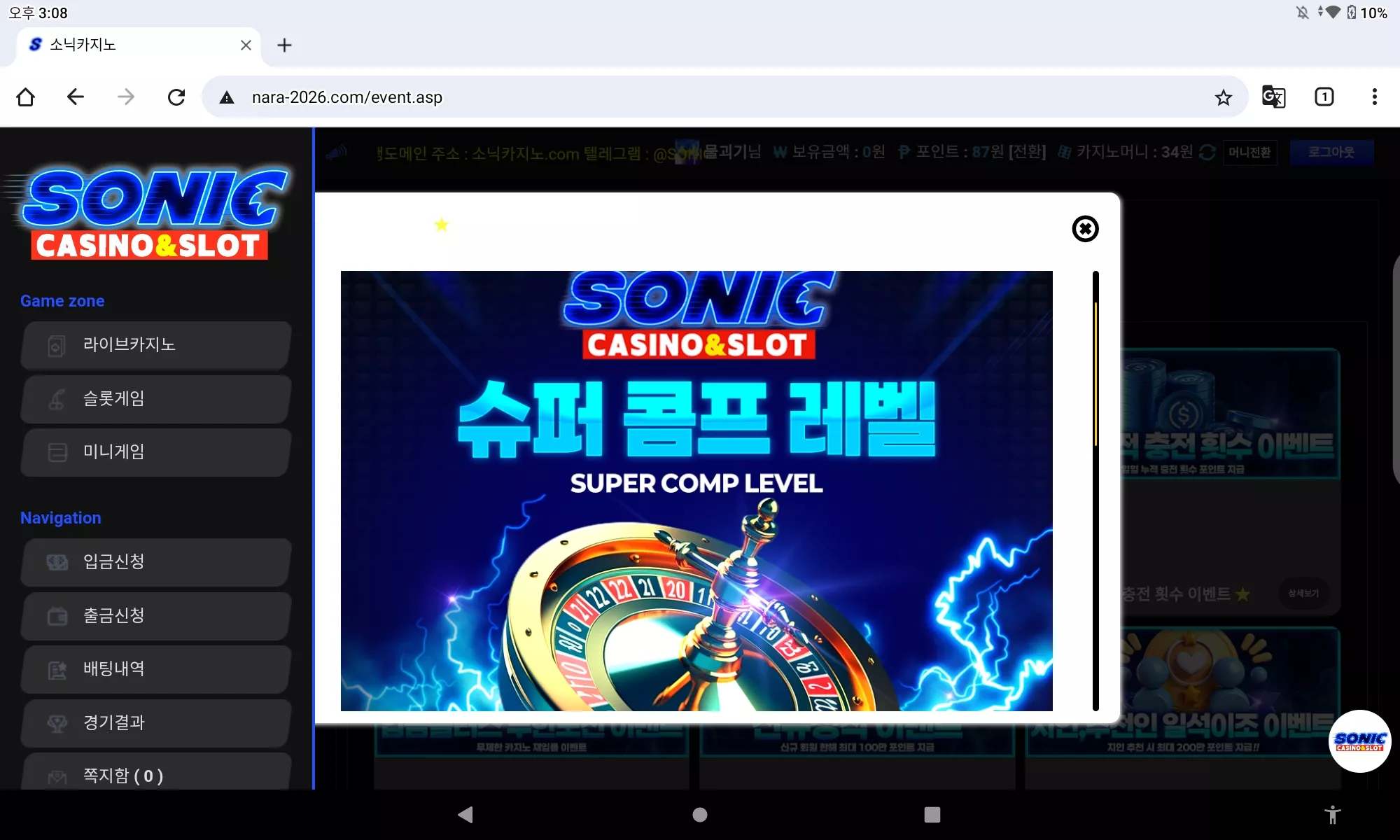The width and height of the screenshot is (1400, 840).
Task: Tap the muted notification bell in the status bar
Action: pos(1302,13)
